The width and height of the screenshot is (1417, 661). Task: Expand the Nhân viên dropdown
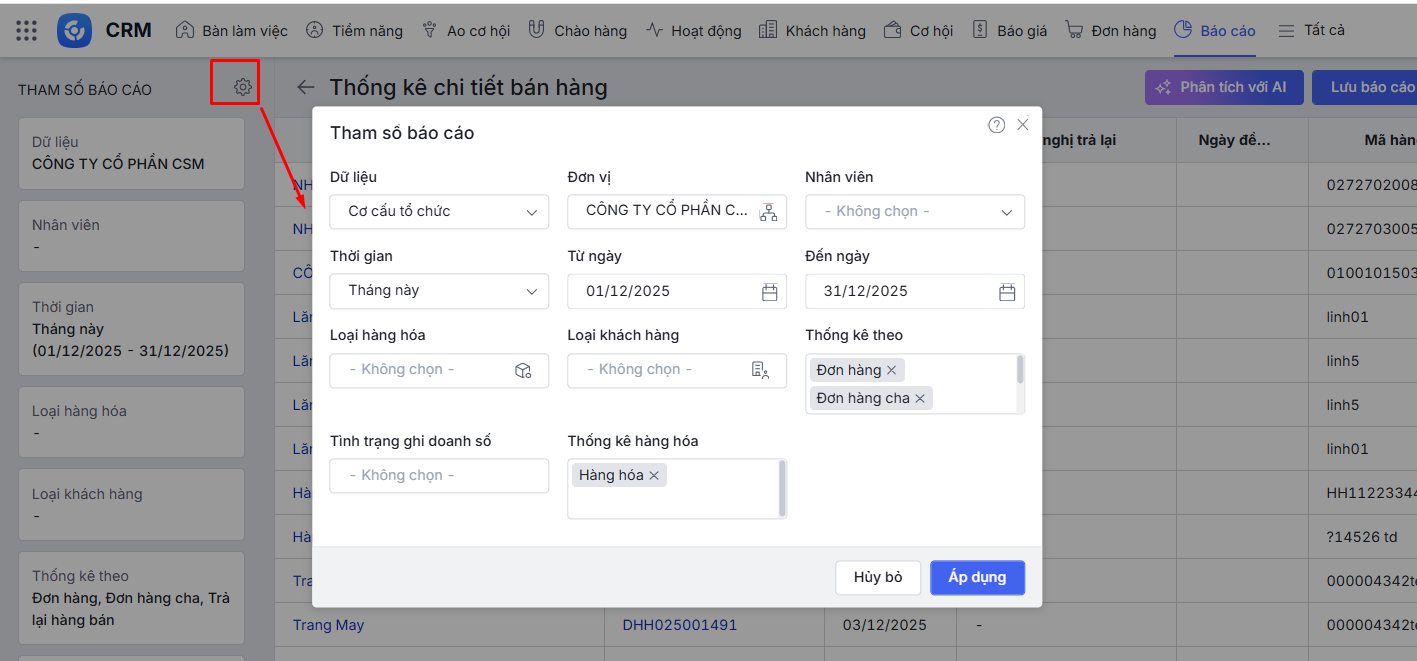coord(914,212)
